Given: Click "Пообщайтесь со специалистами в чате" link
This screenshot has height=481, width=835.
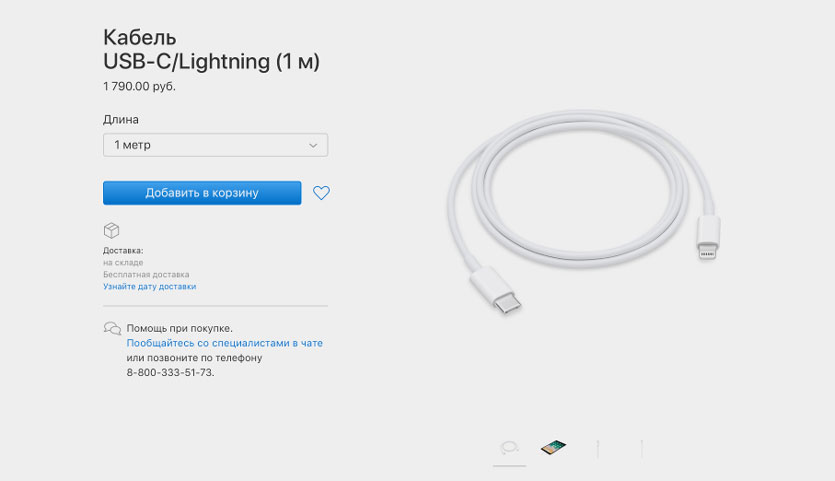Looking at the screenshot, I should pos(224,343).
